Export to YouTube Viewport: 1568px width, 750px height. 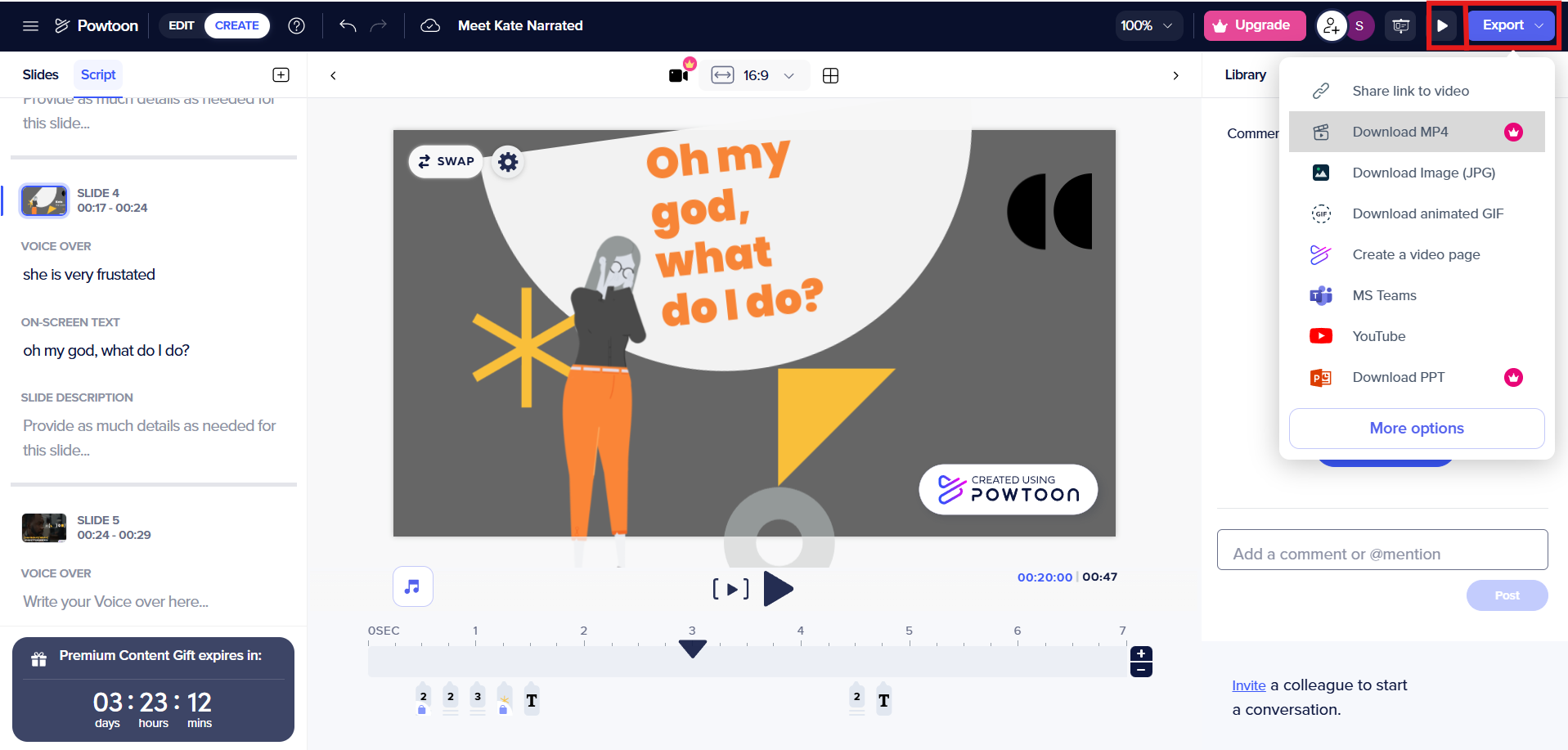click(x=1417, y=336)
